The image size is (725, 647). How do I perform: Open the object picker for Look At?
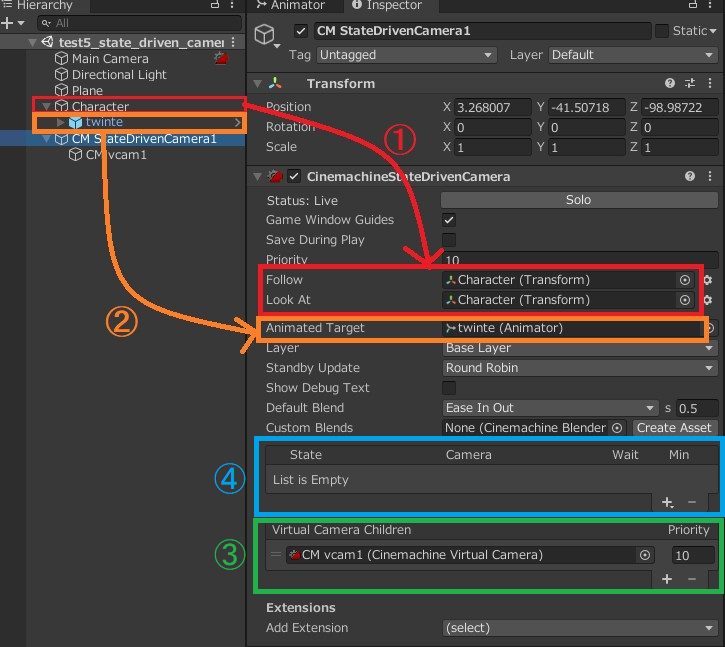(x=685, y=300)
